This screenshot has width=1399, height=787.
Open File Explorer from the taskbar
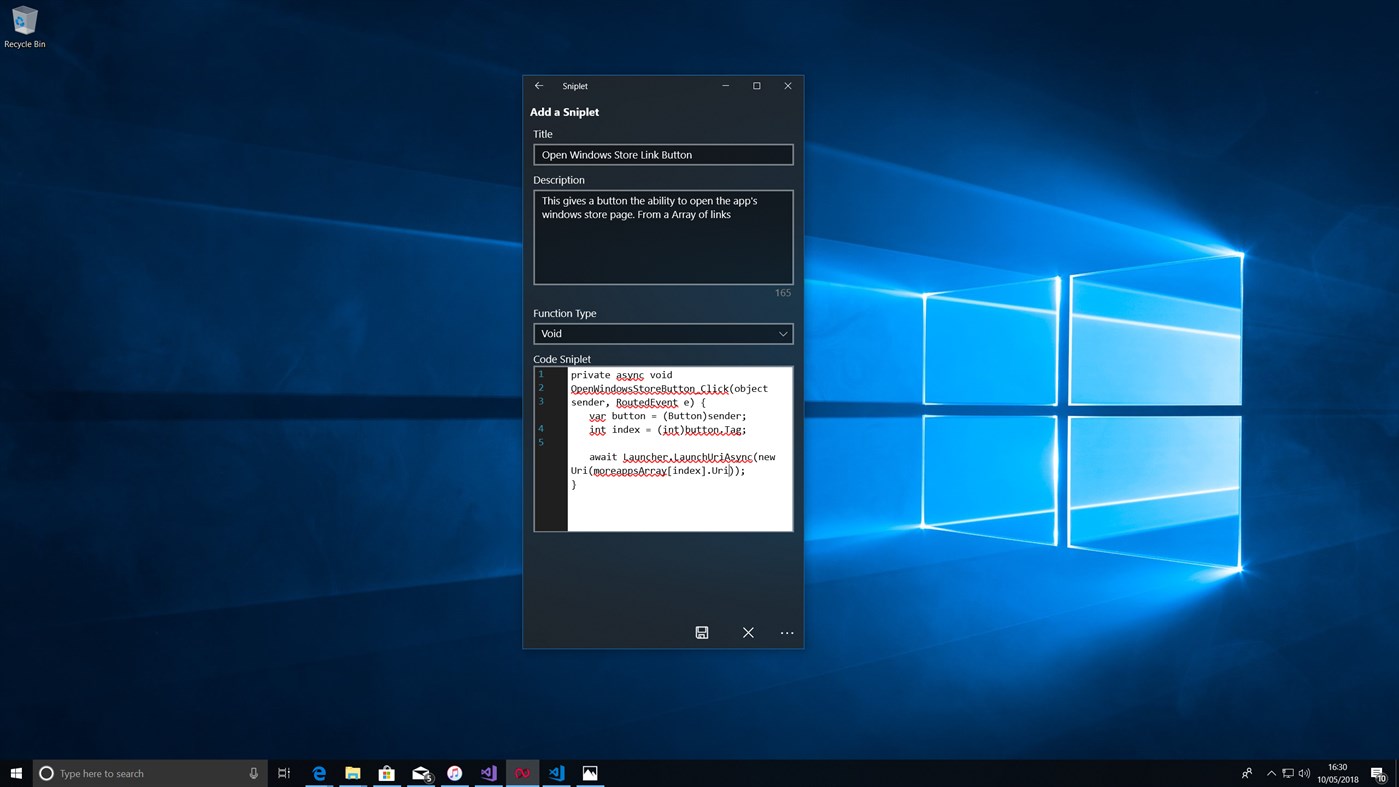(x=353, y=773)
